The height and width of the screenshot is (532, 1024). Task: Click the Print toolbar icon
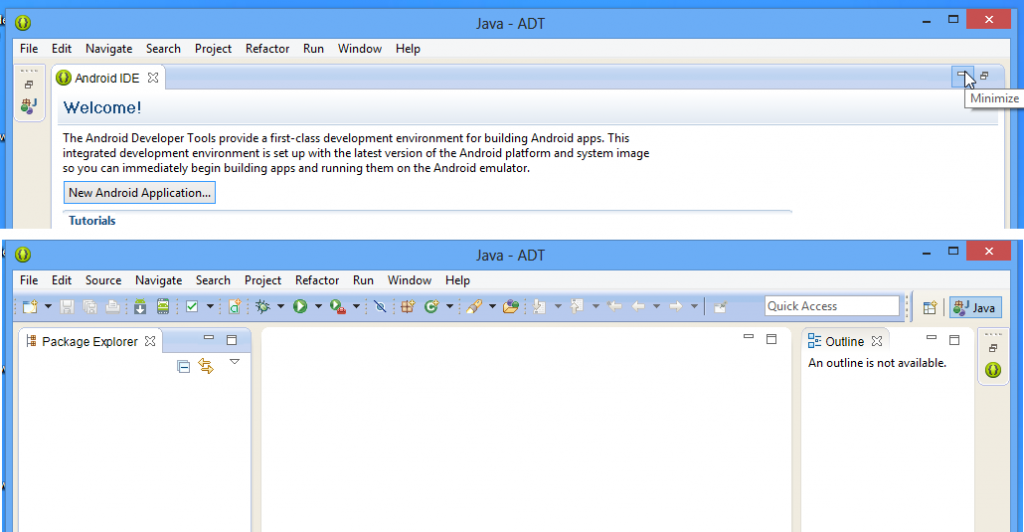coord(113,307)
